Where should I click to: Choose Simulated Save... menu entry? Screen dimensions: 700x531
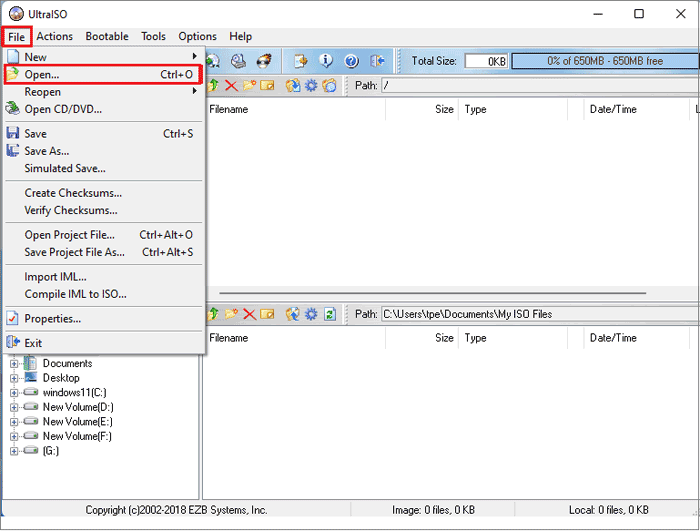click(x=104, y=168)
